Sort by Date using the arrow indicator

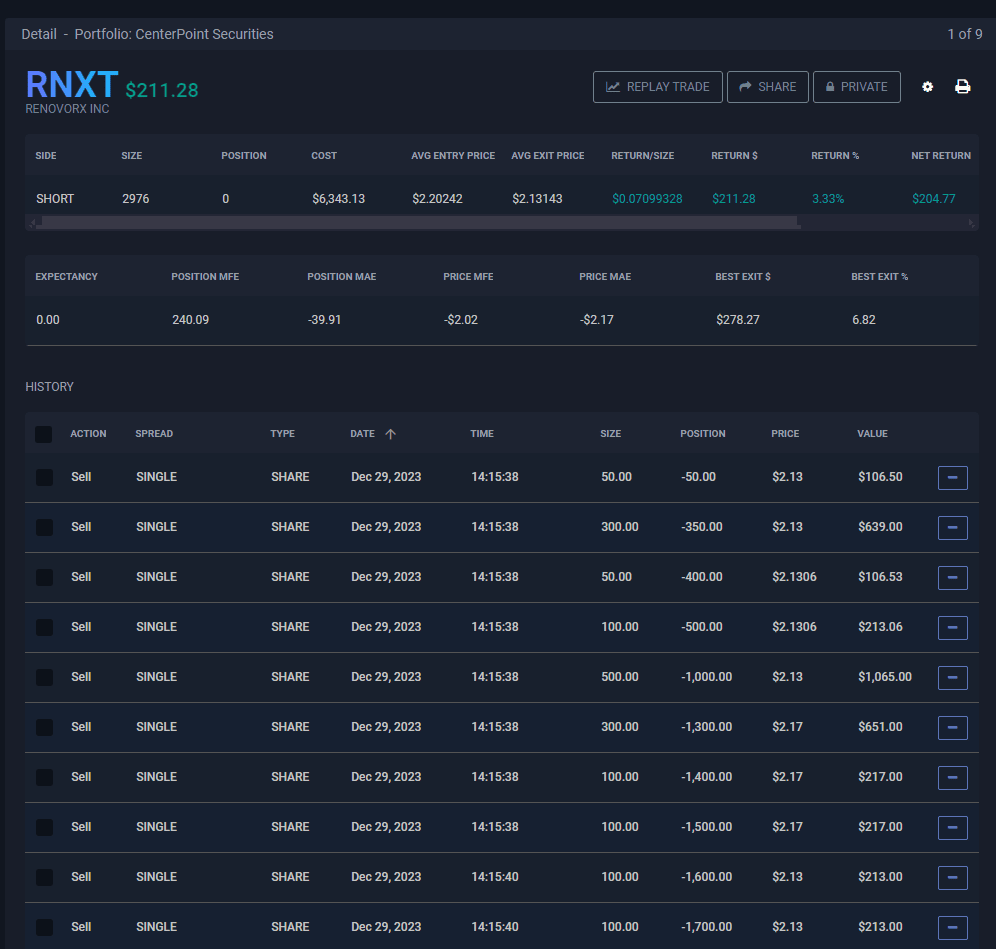(x=390, y=434)
